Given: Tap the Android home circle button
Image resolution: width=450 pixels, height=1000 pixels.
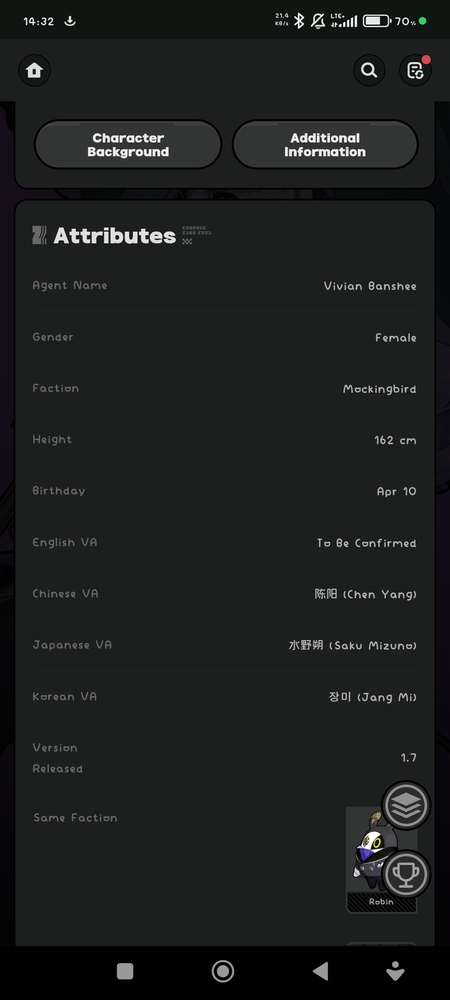Looking at the screenshot, I should [x=223, y=971].
